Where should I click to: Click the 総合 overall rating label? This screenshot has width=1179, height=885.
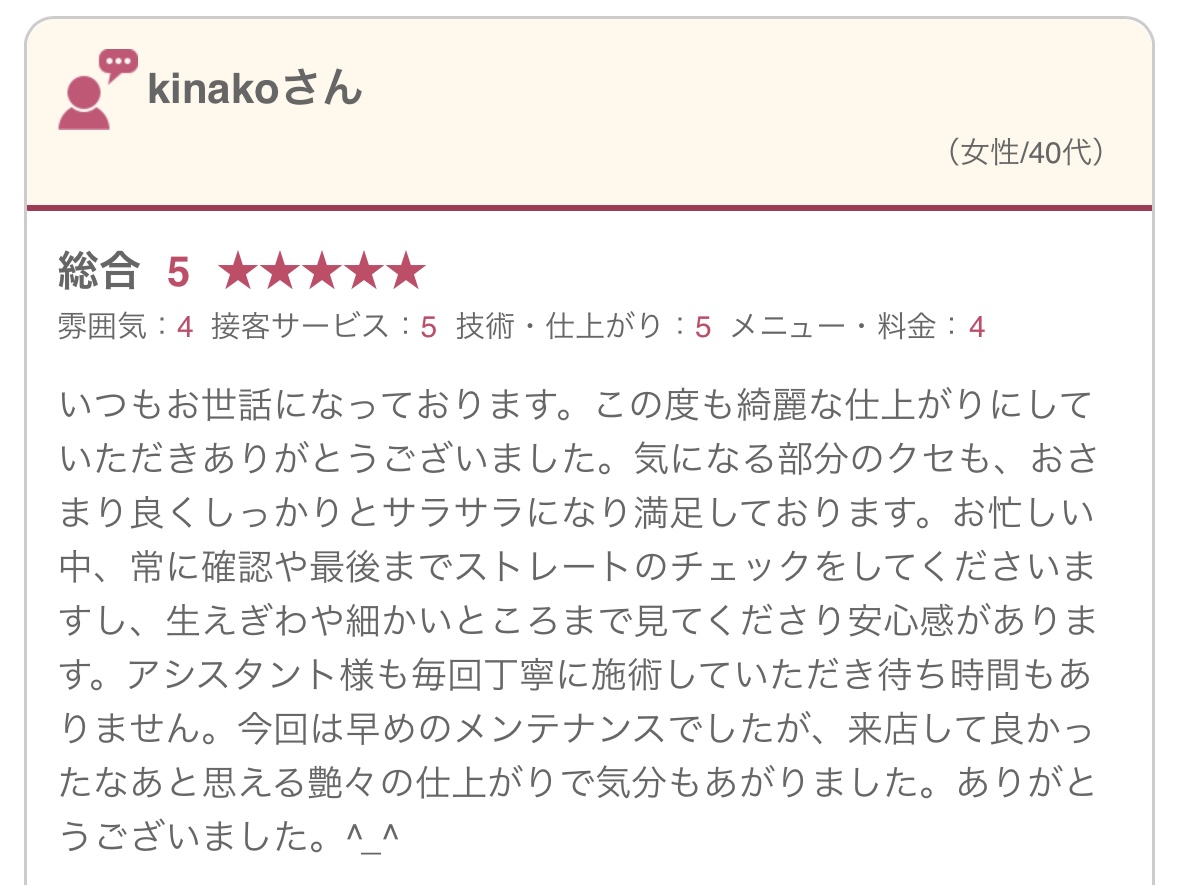click(x=99, y=271)
